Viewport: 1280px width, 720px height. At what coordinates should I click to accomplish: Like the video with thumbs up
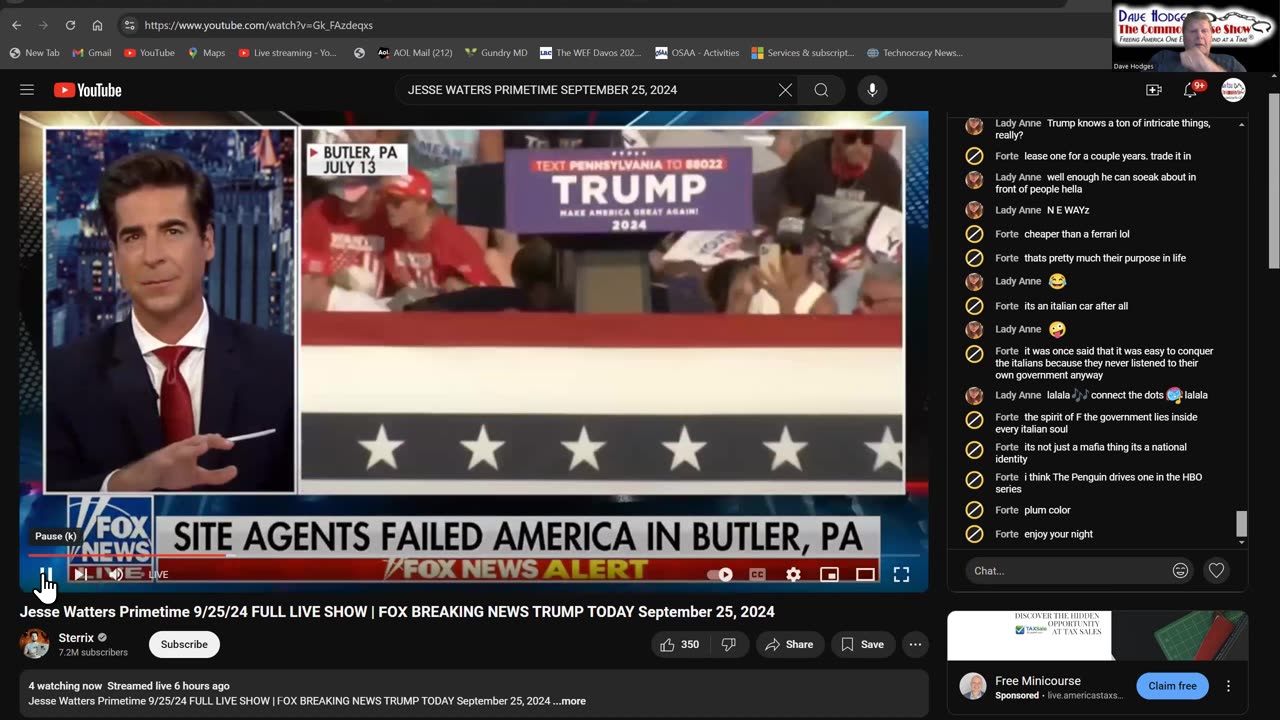click(679, 645)
